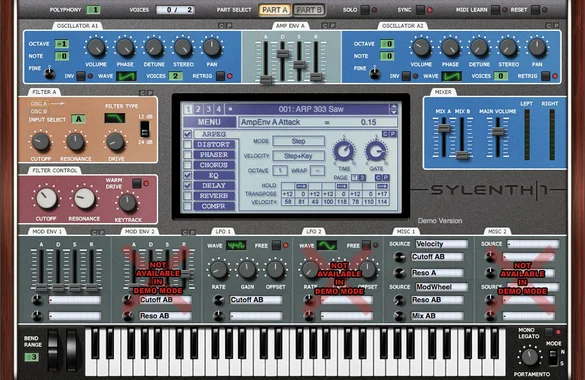Toggle the DELAY effect checkbox
The height and width of the screenshot is (380, 585).
[188, 185]
